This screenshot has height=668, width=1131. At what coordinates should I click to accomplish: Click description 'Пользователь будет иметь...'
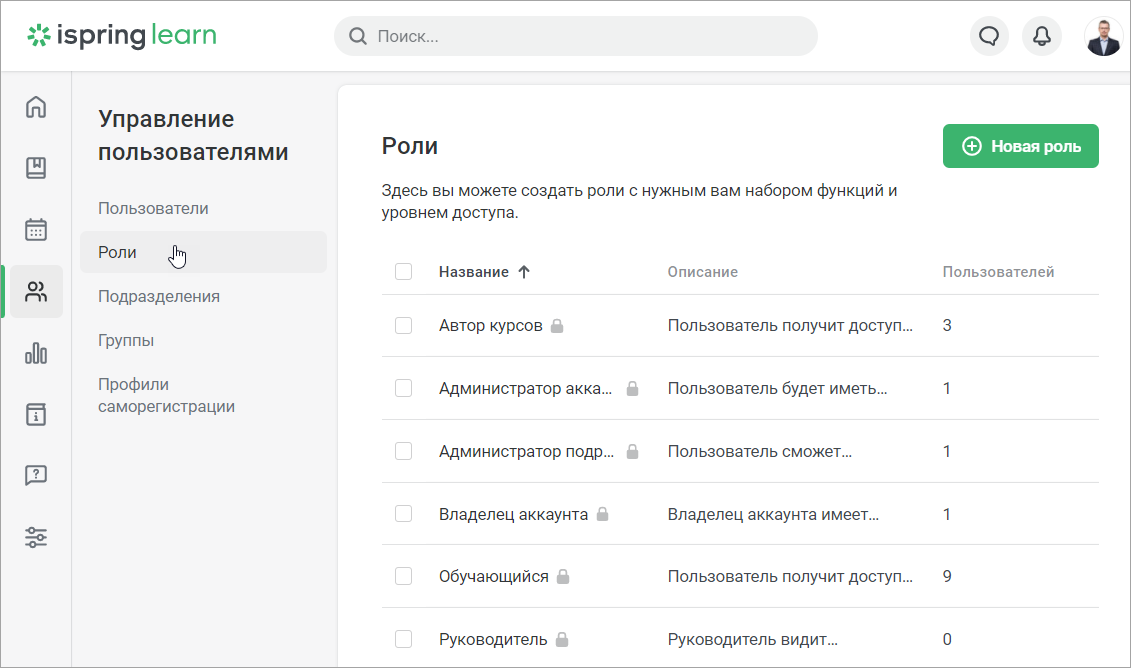[x=778, y=388]
